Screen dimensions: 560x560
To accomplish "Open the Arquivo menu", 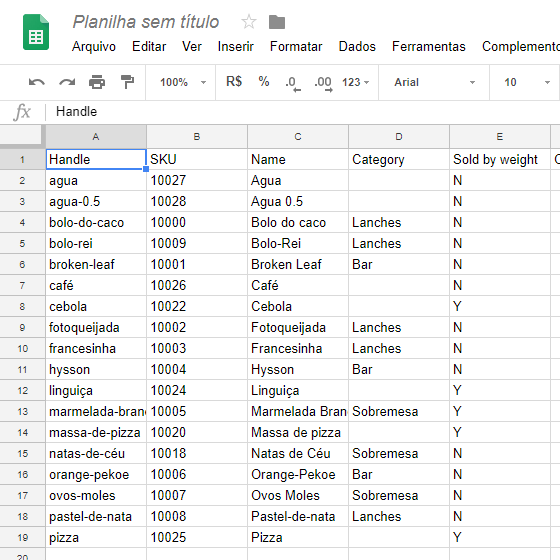I will [94, 47].
